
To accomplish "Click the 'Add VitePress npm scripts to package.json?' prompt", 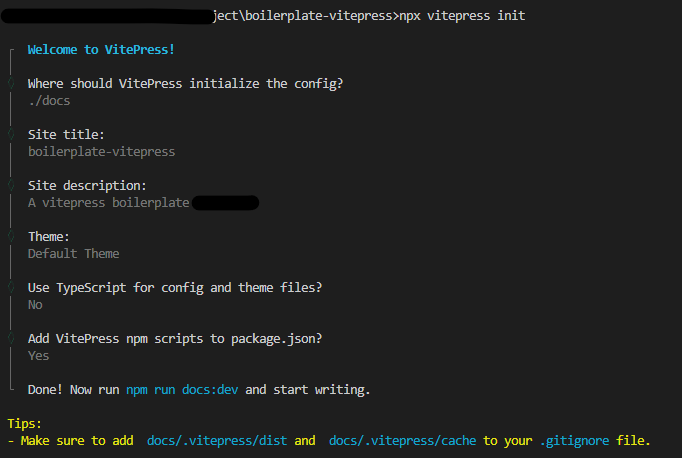I will point(175,339).
